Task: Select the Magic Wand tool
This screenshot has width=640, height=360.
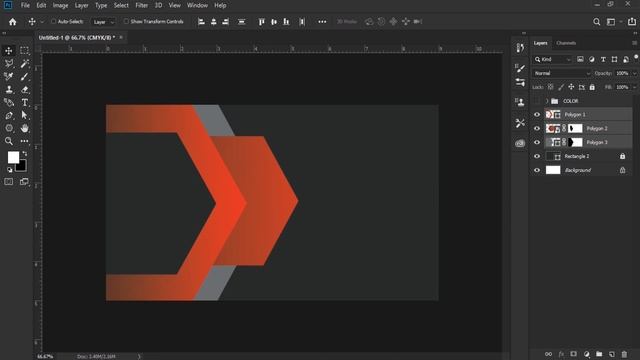Action: (24, 64)
